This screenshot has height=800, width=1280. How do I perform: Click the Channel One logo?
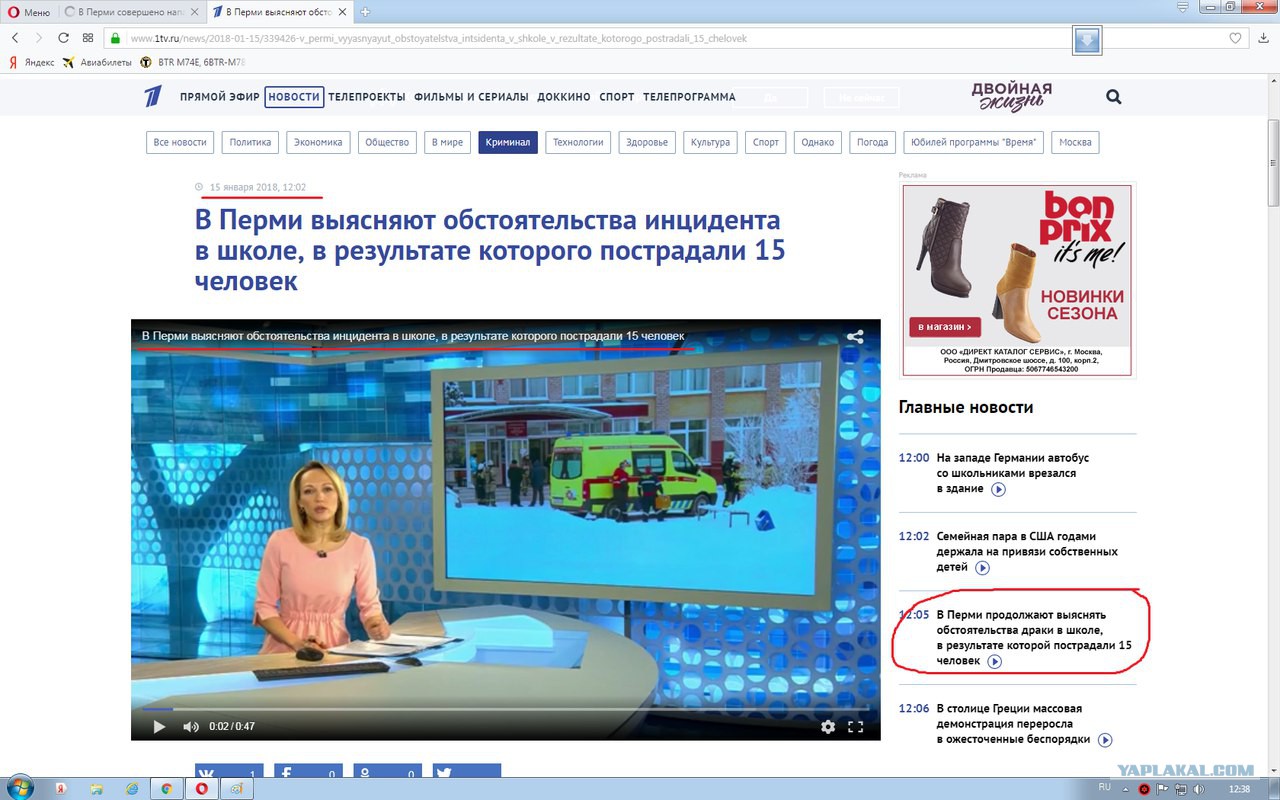click(x=152, y=97)
